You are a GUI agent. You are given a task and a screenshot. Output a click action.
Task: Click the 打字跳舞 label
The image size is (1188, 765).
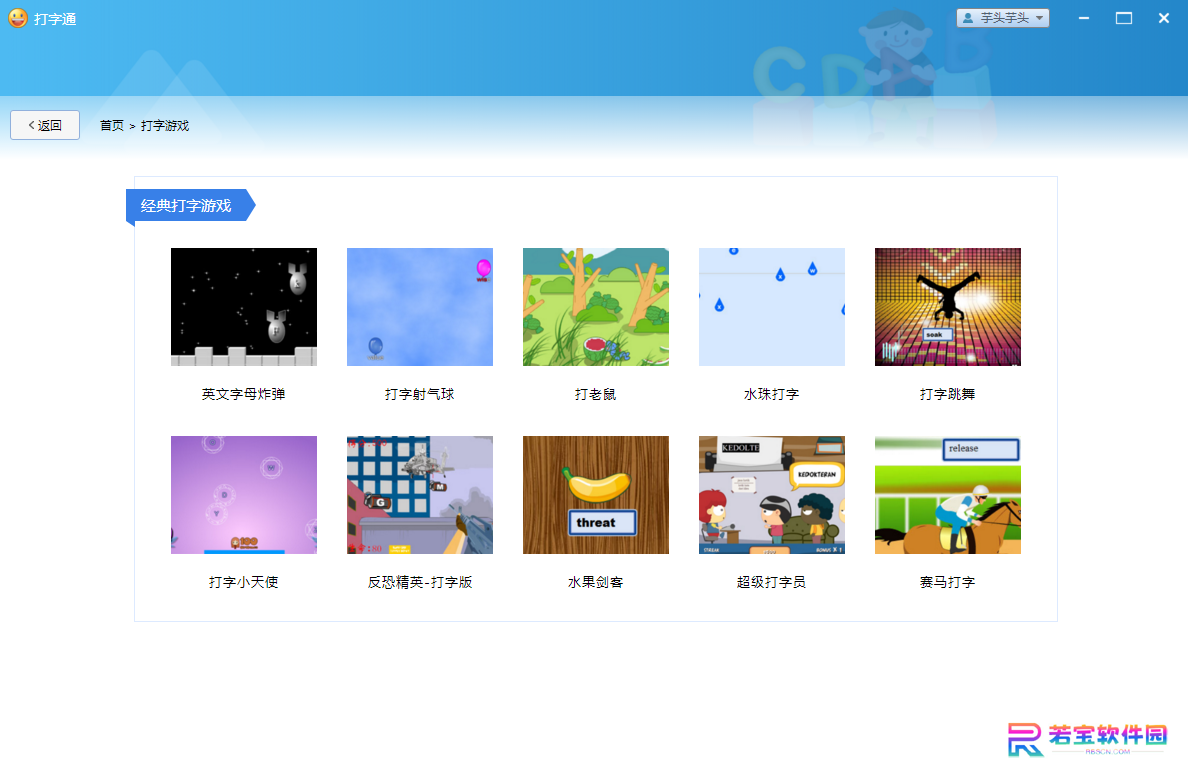(x=948, y=394)
